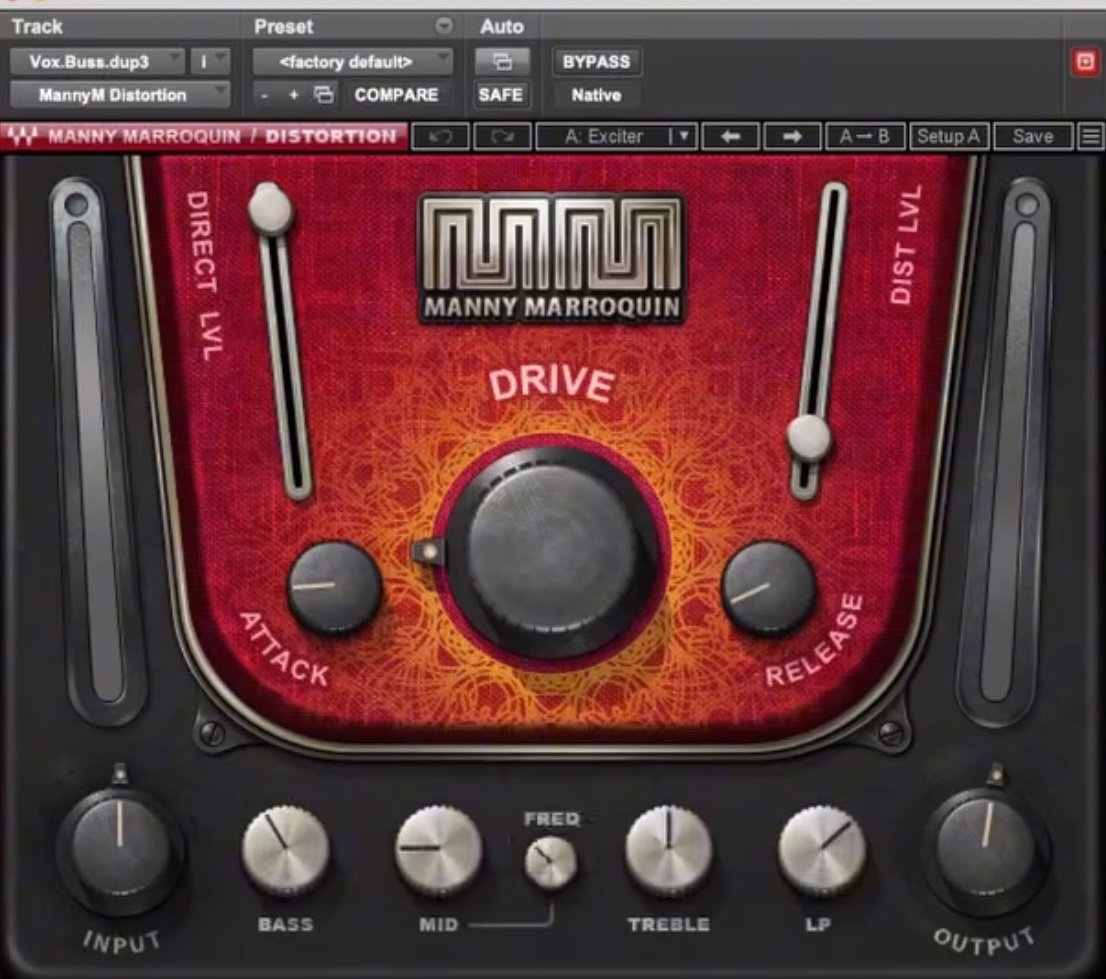Open the Waves hamburger menu icon
Image resolution: width=1106 pixels, height=979 pixels.
tap(1090, 136)
